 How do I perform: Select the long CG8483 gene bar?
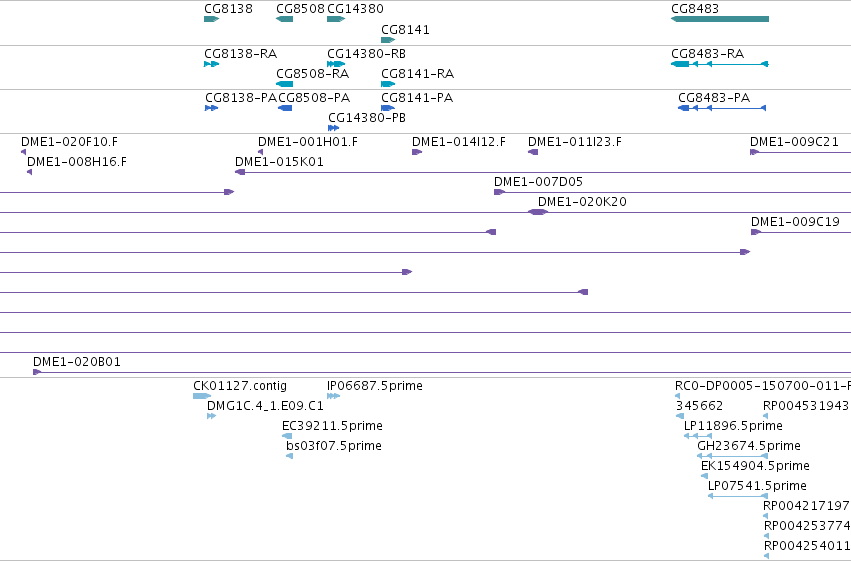pos(720,19)
